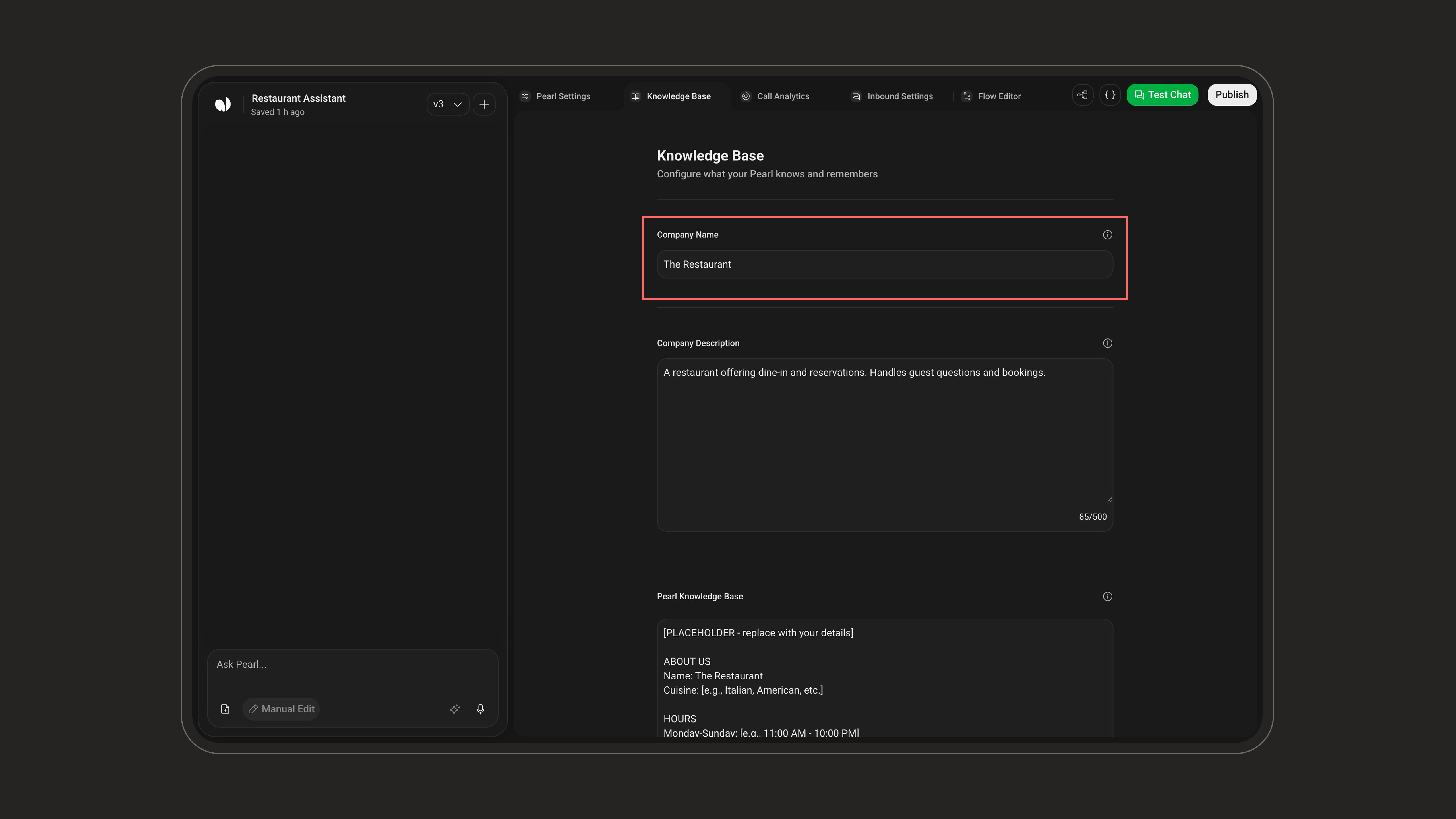Click the Inbound Settings tab icon
Viewport: 1456px width, 819px height.
pos(856,96)
